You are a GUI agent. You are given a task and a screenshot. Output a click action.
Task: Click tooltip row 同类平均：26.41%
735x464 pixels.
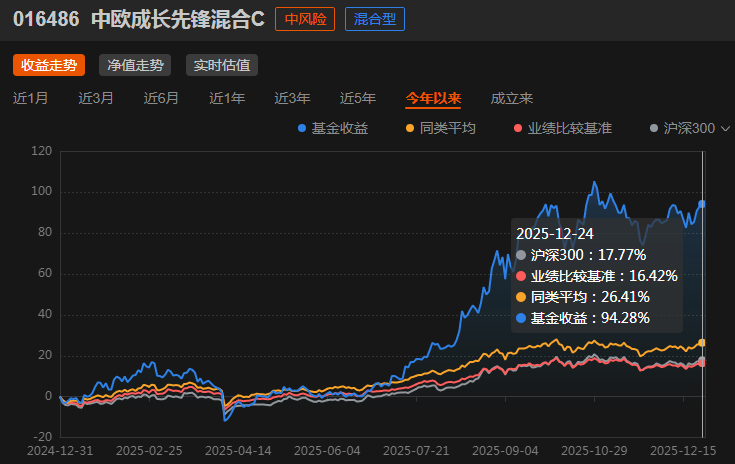(x=583, y=297)
